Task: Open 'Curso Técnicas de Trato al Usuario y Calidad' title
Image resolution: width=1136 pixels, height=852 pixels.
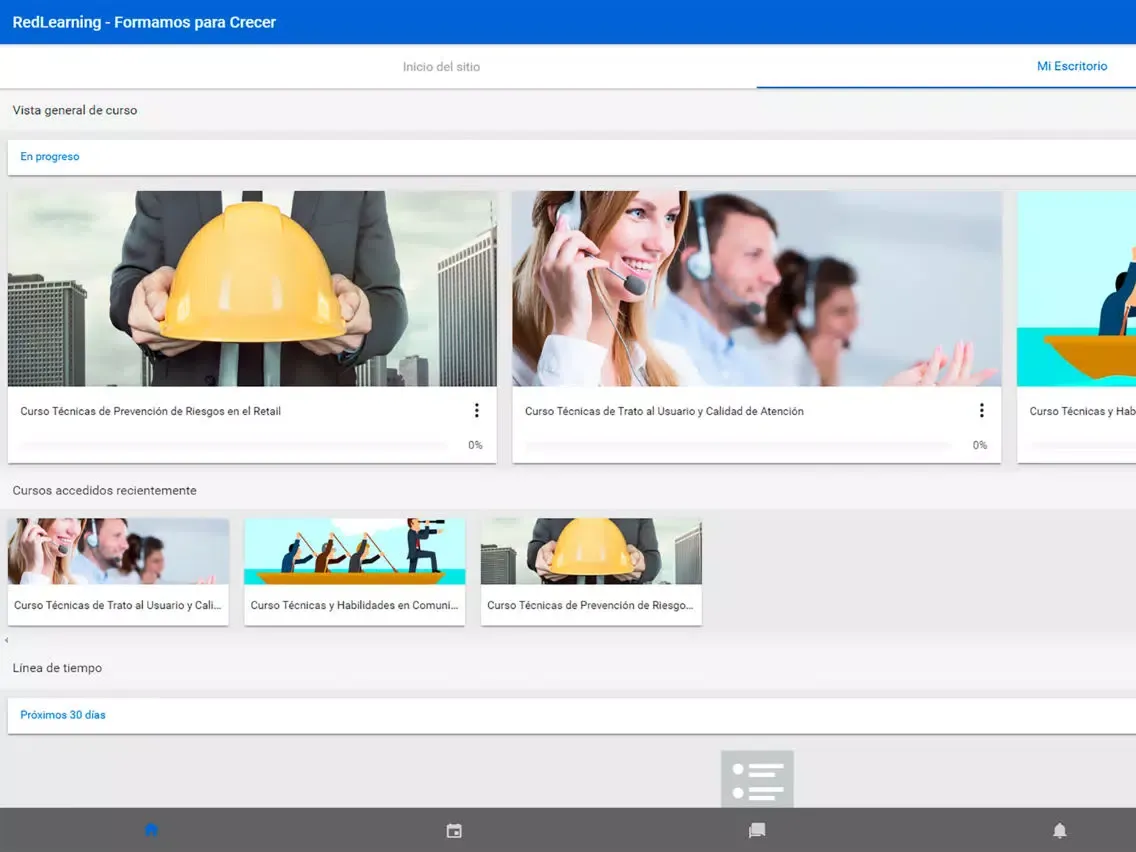Action: (664, 411)
